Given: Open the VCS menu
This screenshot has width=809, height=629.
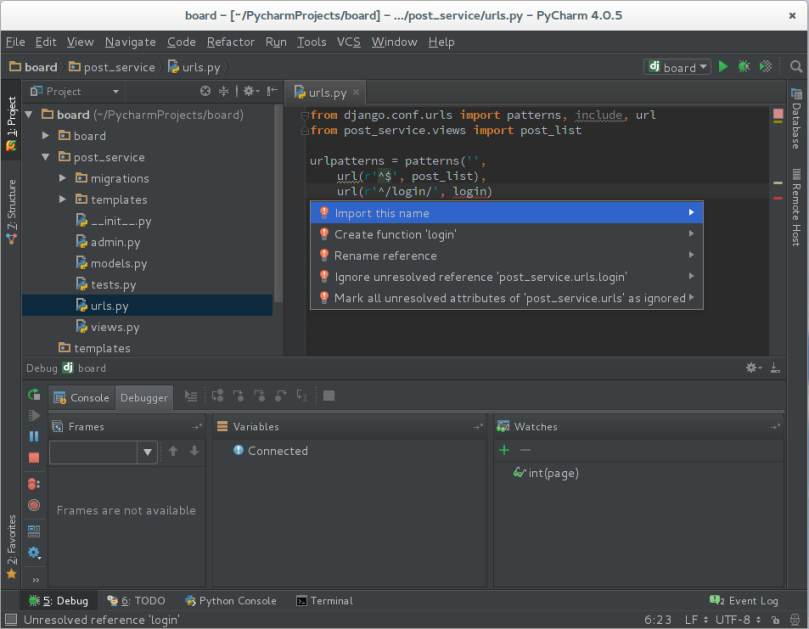Looking at the screenshot, I should (x=348, y=42).
